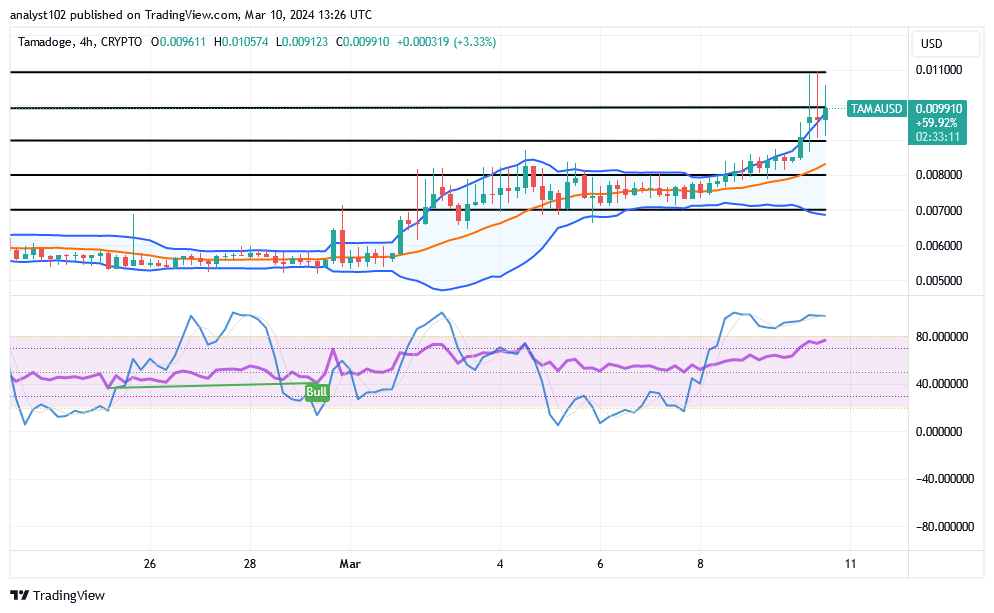Click the Mar date axis label

click(x=350, y=564)
